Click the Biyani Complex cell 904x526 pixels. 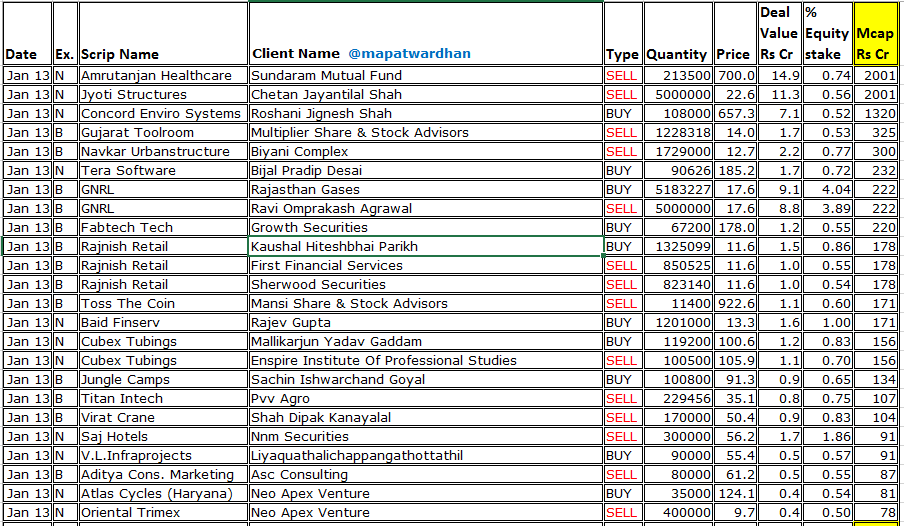pos(425,152)
